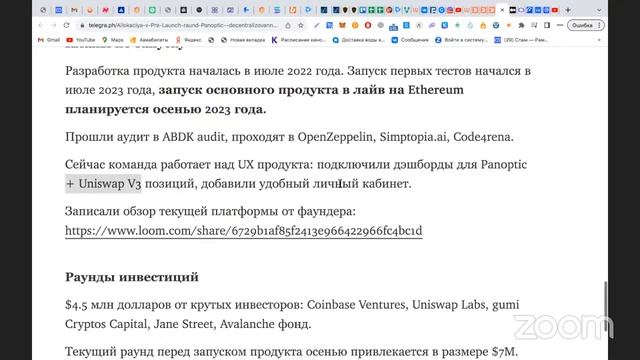Open Доставка воды bookmark
The width and height of the screenshot is (640, 360).
pyautogui.click(x=359, y=40)
